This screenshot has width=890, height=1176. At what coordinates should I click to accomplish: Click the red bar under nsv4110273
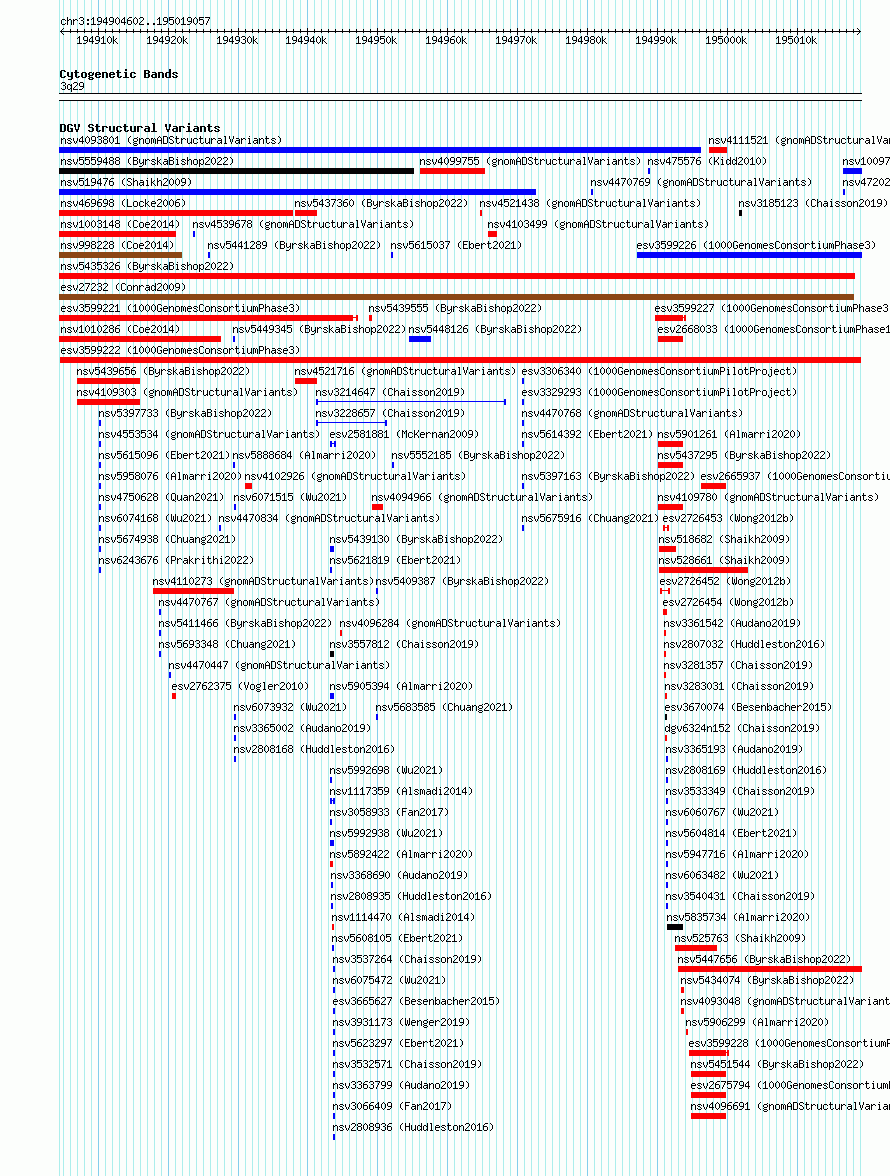[193, 591]
